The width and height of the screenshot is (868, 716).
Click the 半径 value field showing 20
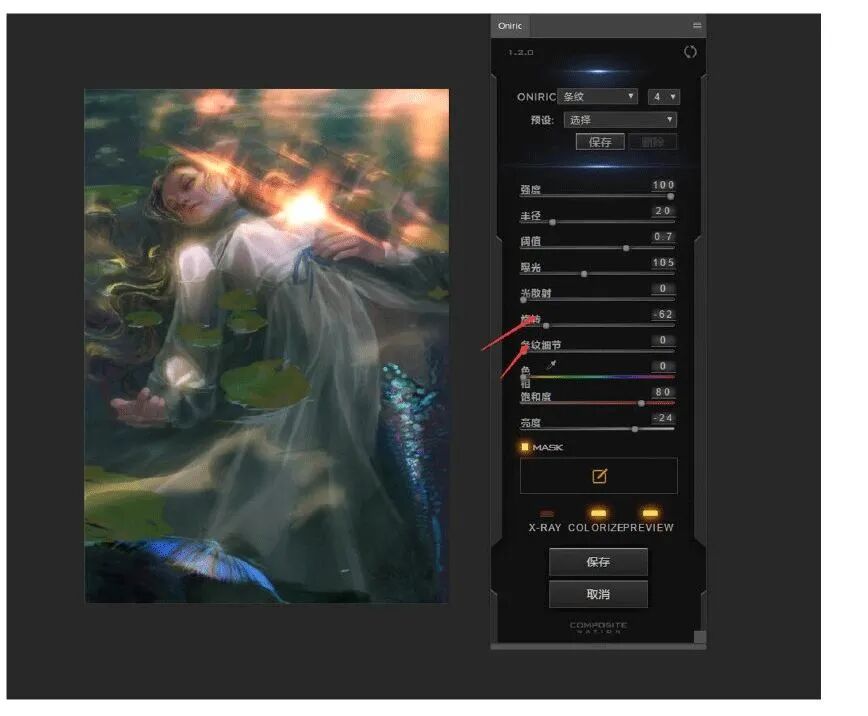click(x=663, y=211)
